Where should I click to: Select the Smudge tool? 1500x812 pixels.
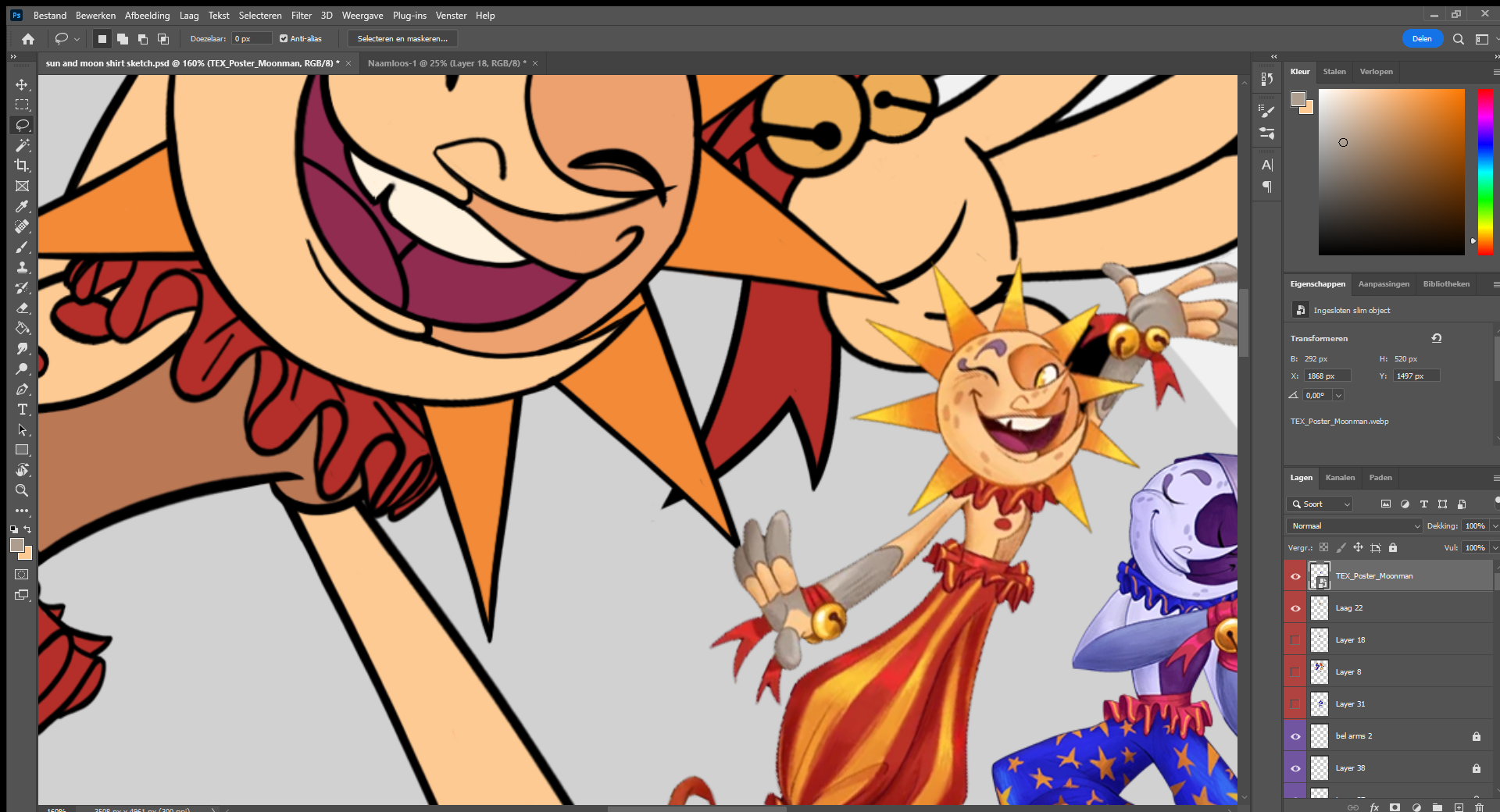[22, 348]
